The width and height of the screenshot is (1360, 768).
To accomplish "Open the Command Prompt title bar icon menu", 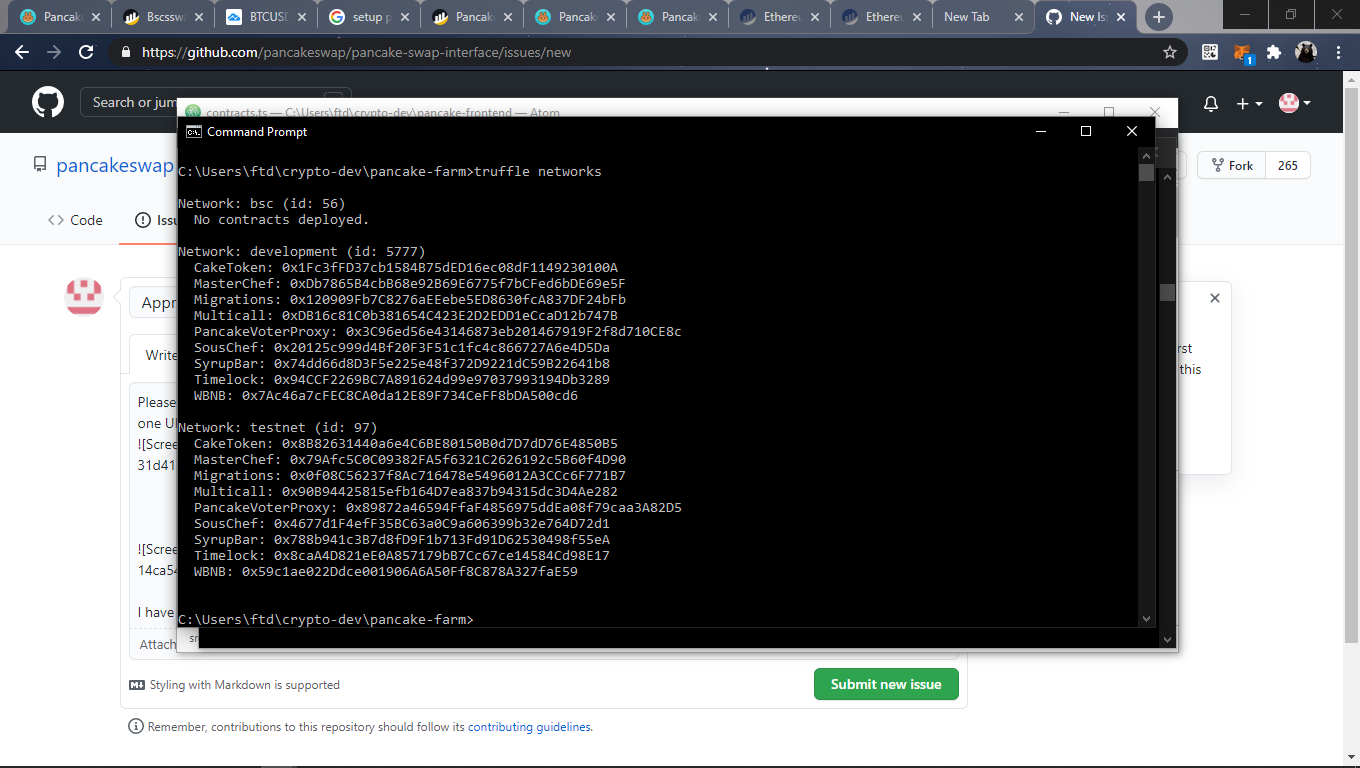I will tap(194, 131).
